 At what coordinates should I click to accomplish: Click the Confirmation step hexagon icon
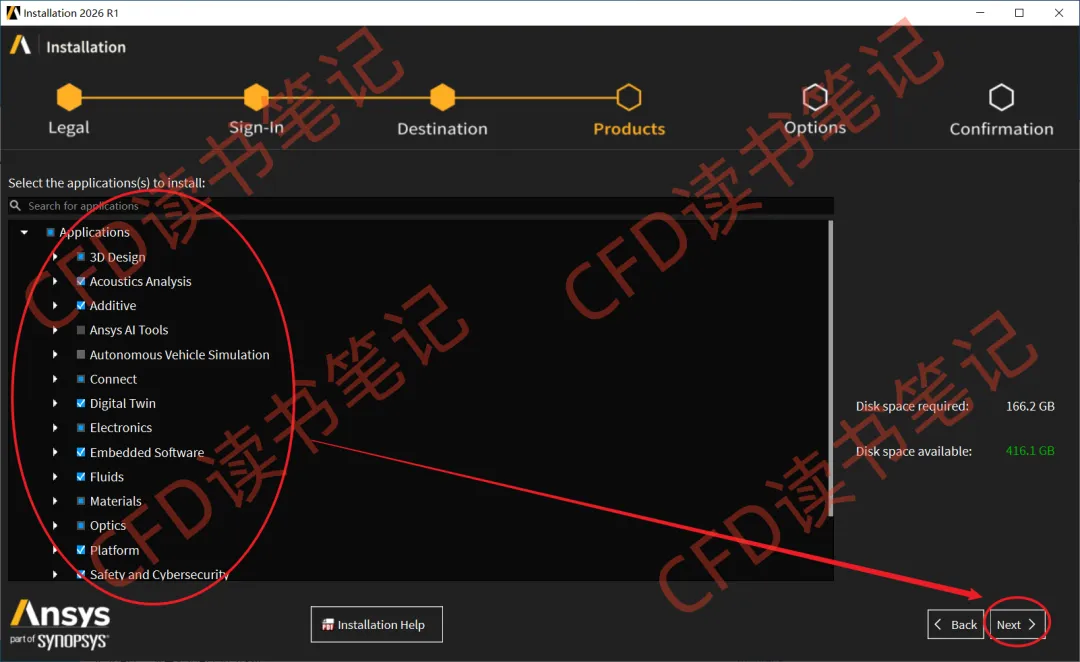click(1001, 97)
